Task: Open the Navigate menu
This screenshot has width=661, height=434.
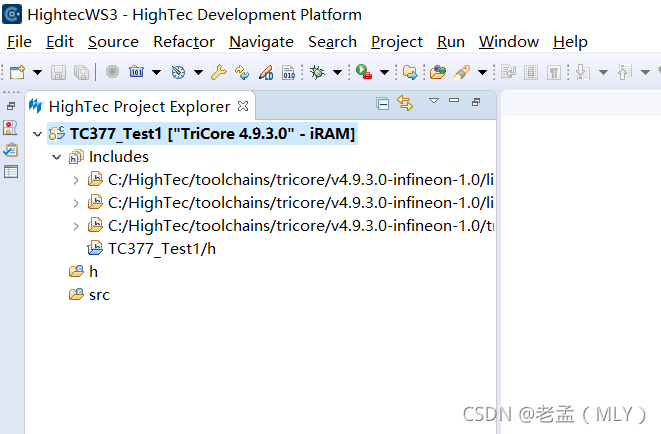Action: coord(261,42)
